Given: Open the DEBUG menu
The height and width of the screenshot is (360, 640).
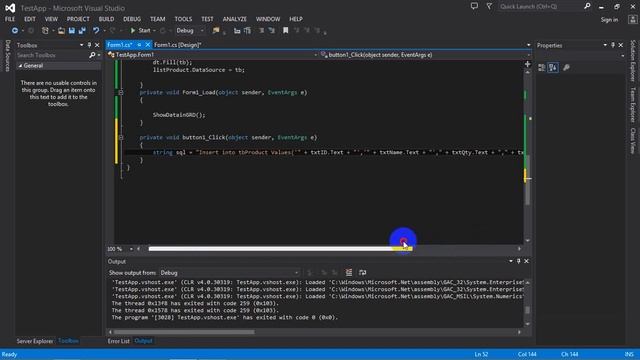Looking at the screenshot, I should [132, 19].
